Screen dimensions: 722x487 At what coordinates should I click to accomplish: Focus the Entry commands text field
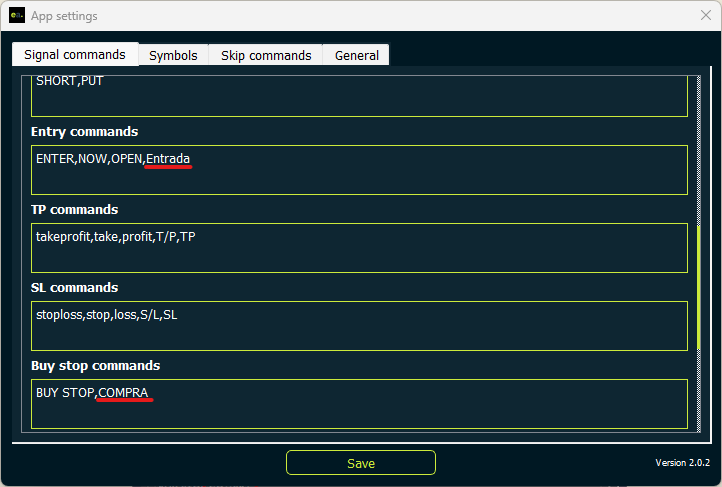coord(359,170)
